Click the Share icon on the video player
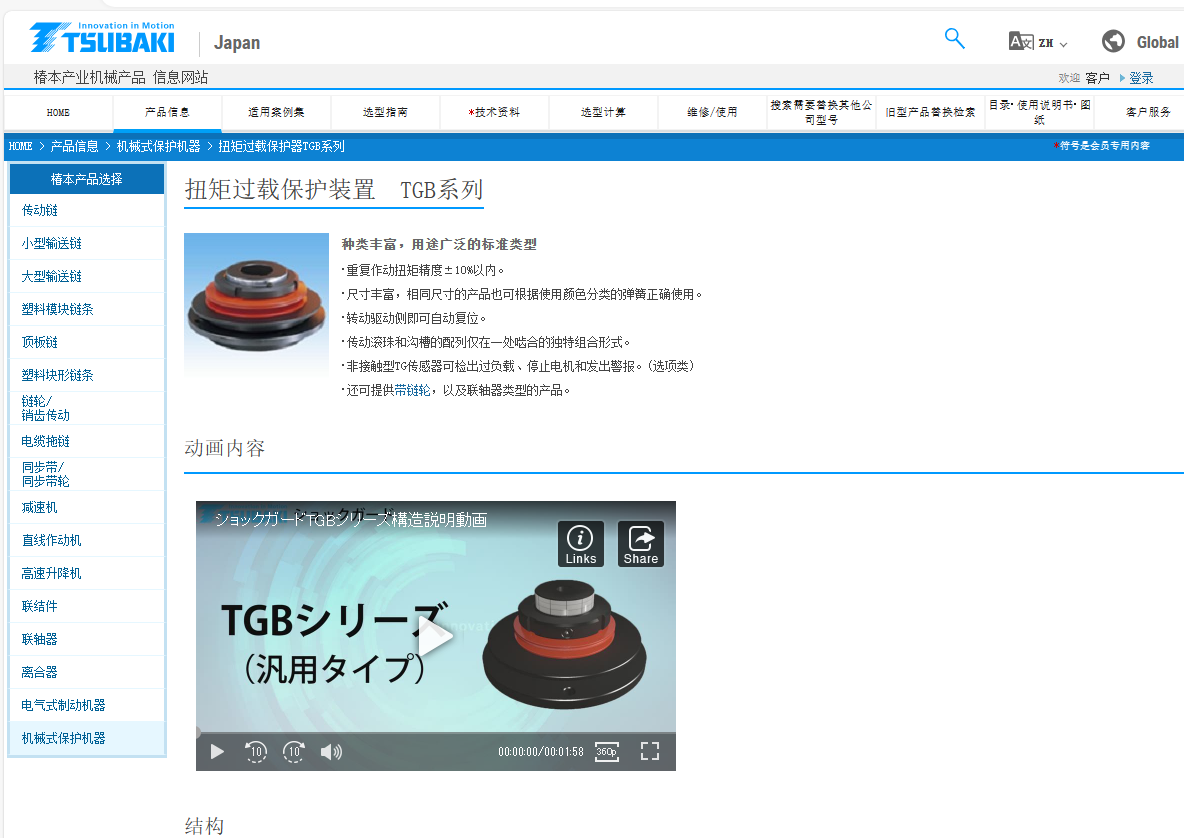This screenshot has height=838, width=1184. pos(640,543)
